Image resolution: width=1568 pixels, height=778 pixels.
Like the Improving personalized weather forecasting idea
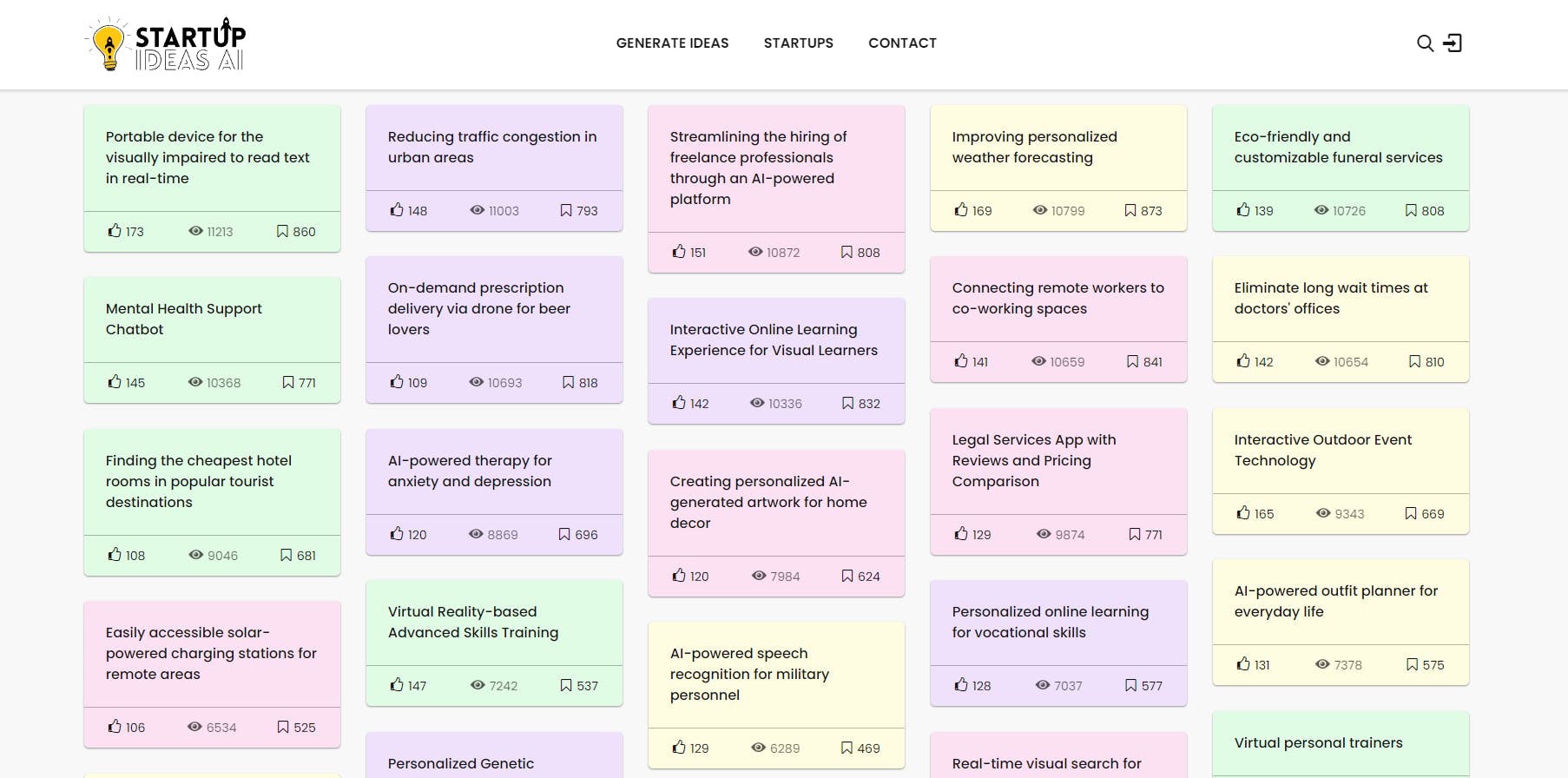point(961,210)
